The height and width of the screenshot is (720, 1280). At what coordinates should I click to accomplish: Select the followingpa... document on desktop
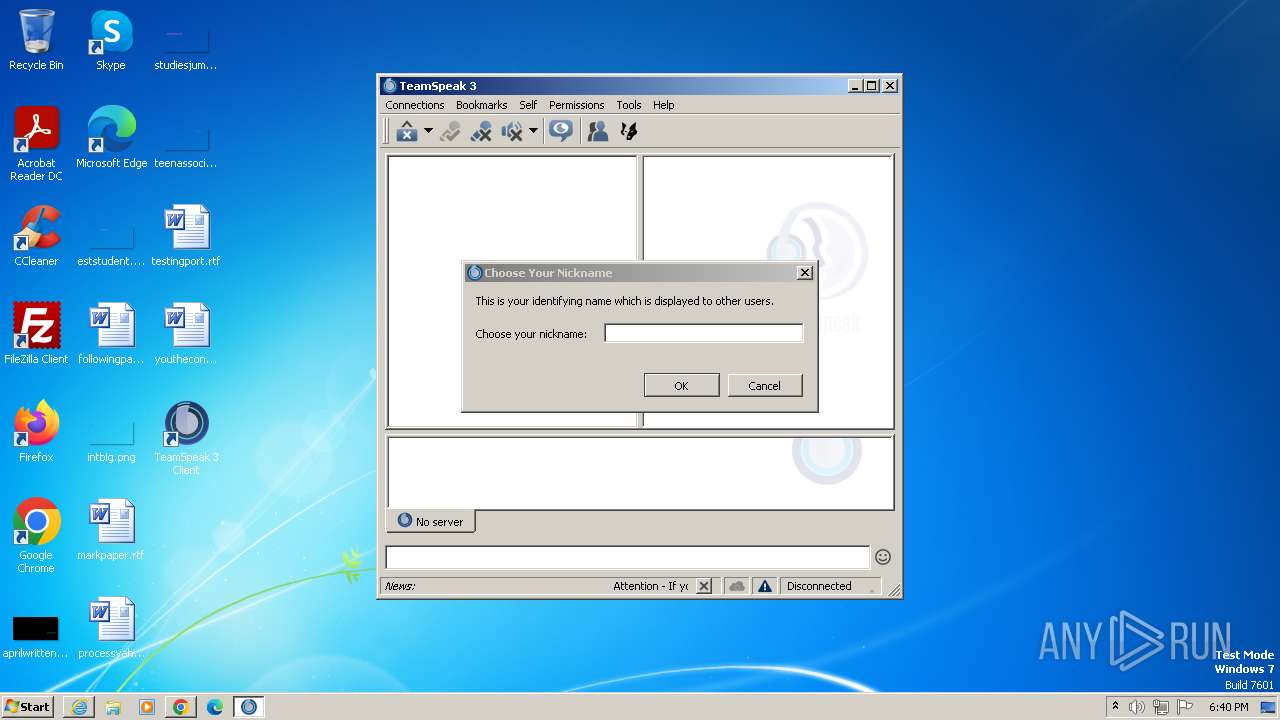(111, 334)
